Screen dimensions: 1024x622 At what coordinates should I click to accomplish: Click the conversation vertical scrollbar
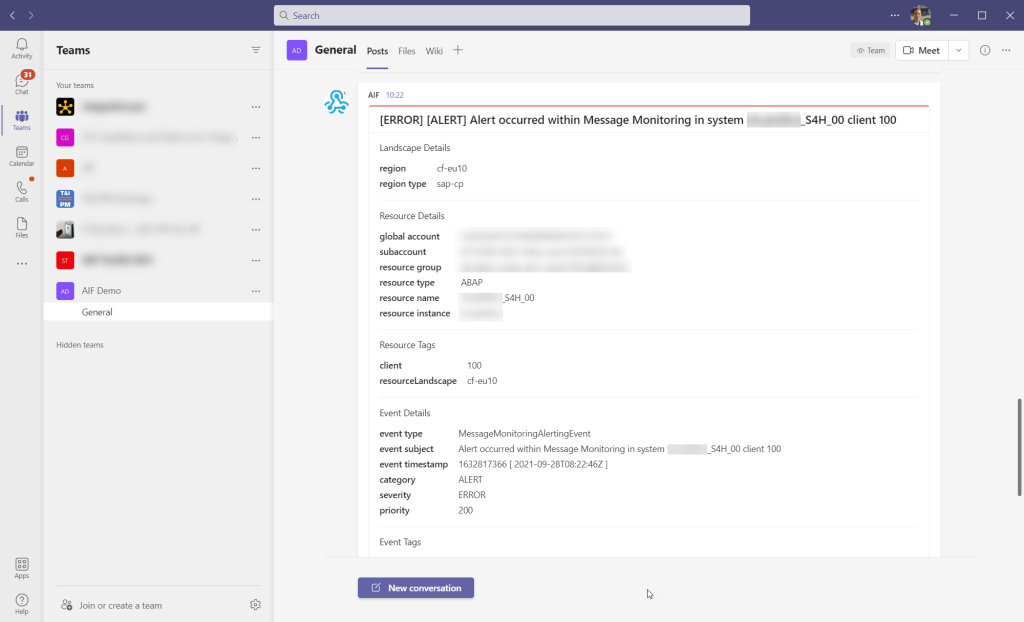click(1019, 447)
